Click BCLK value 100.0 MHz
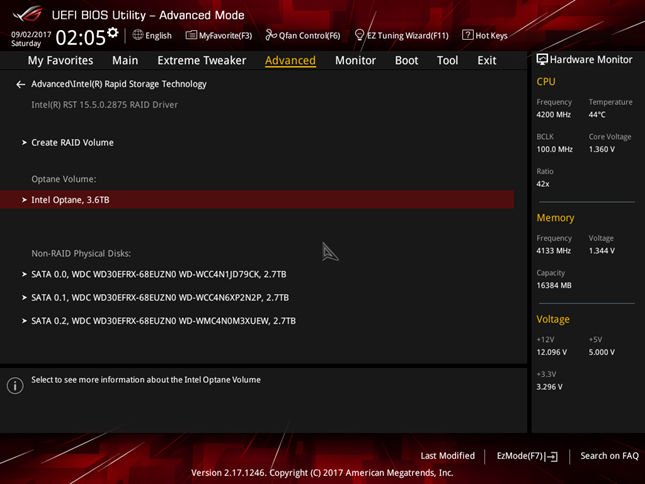 click(555, 149)
